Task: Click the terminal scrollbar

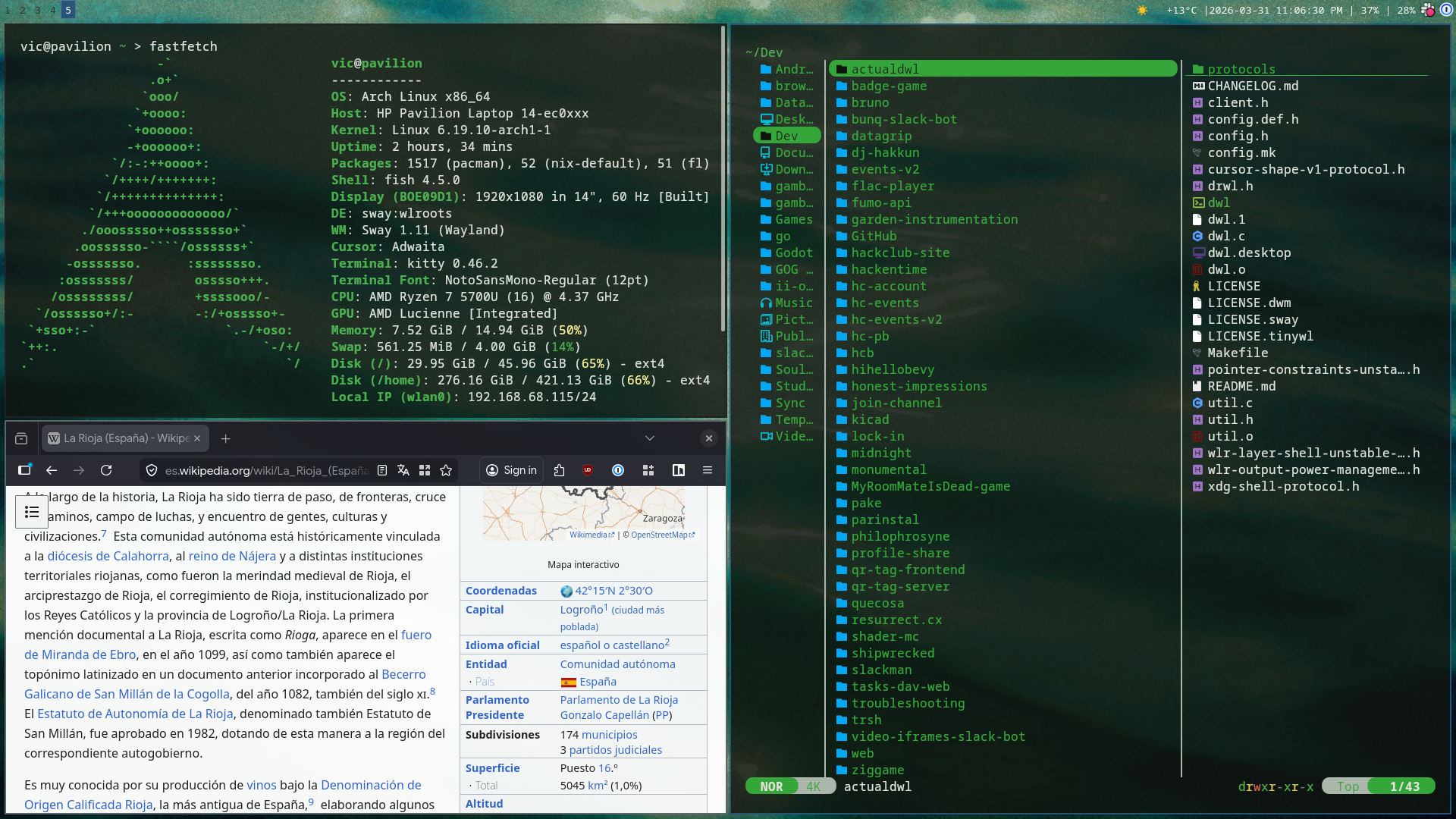Action: point(723,178)
